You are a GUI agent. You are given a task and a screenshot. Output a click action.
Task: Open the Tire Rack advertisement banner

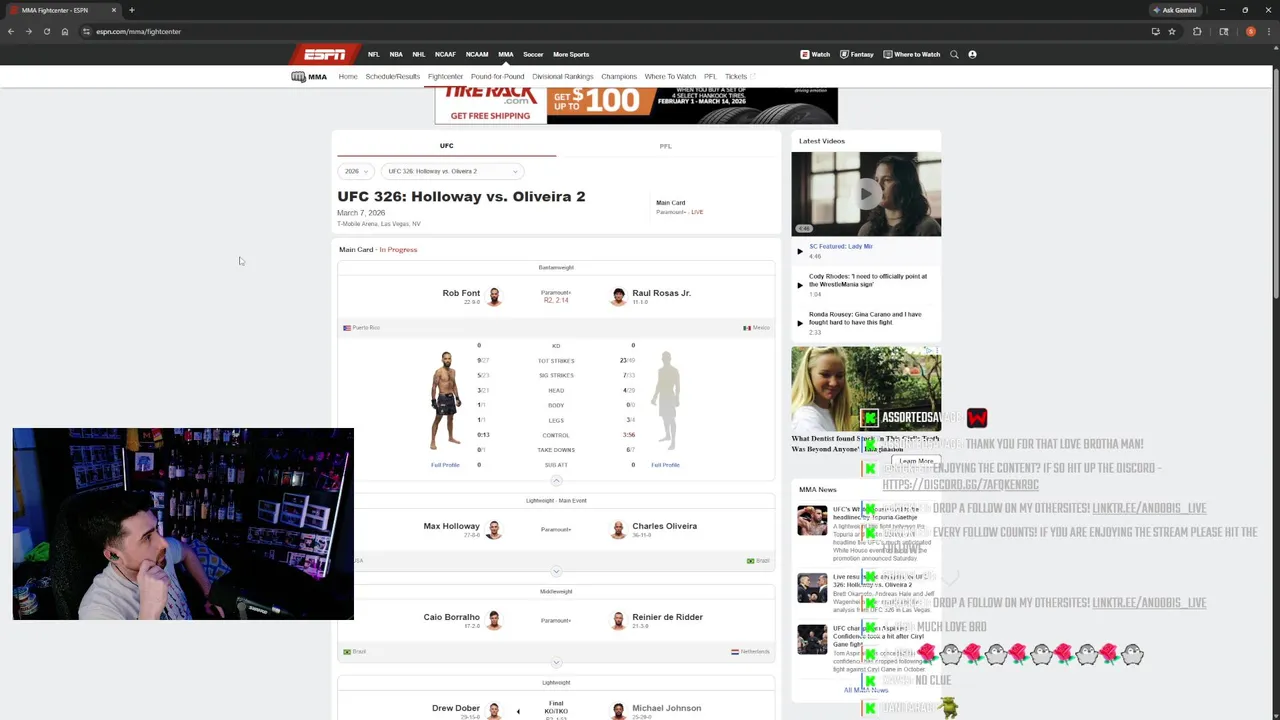[x=636, y=105]
